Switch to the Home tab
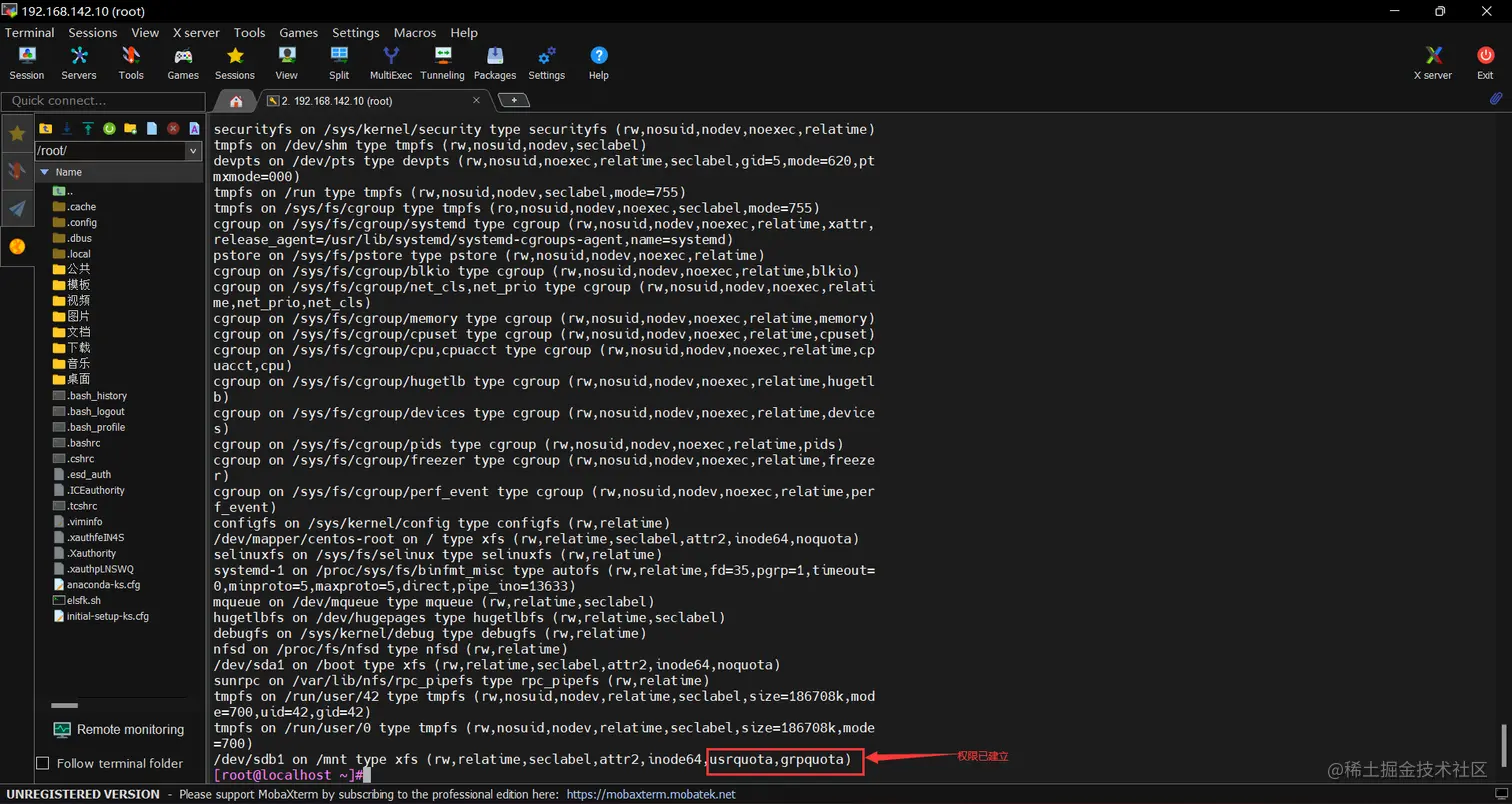 tap(236, 101)
